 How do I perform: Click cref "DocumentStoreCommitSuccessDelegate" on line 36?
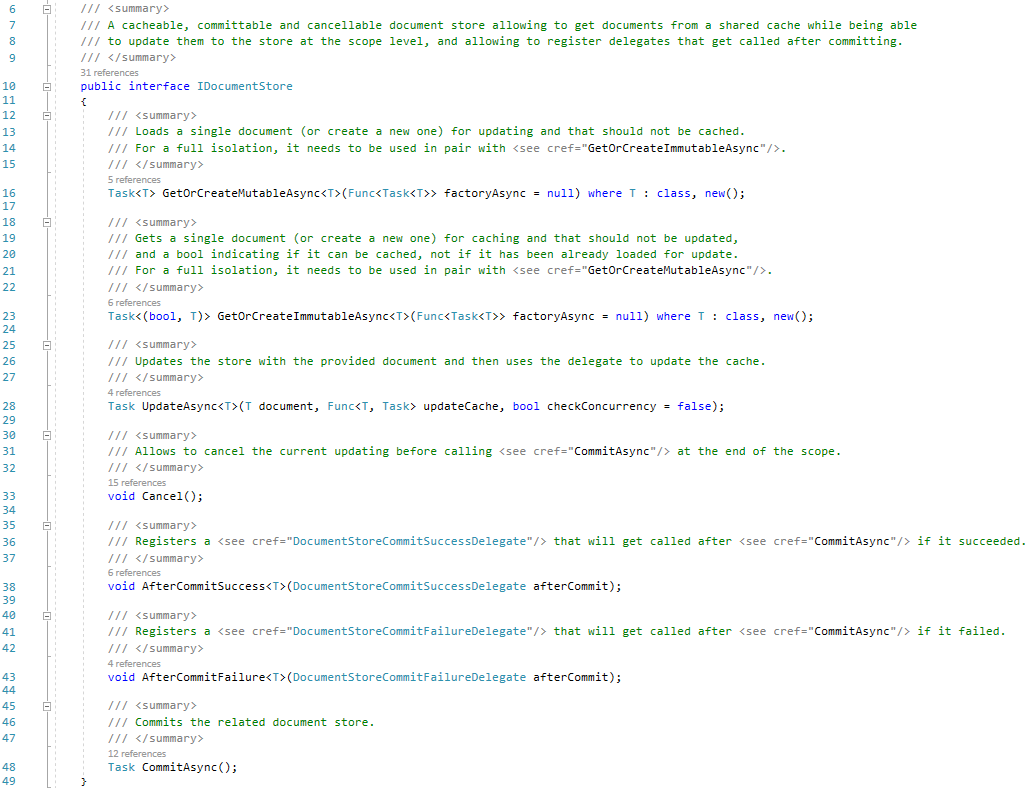(410, 542)
